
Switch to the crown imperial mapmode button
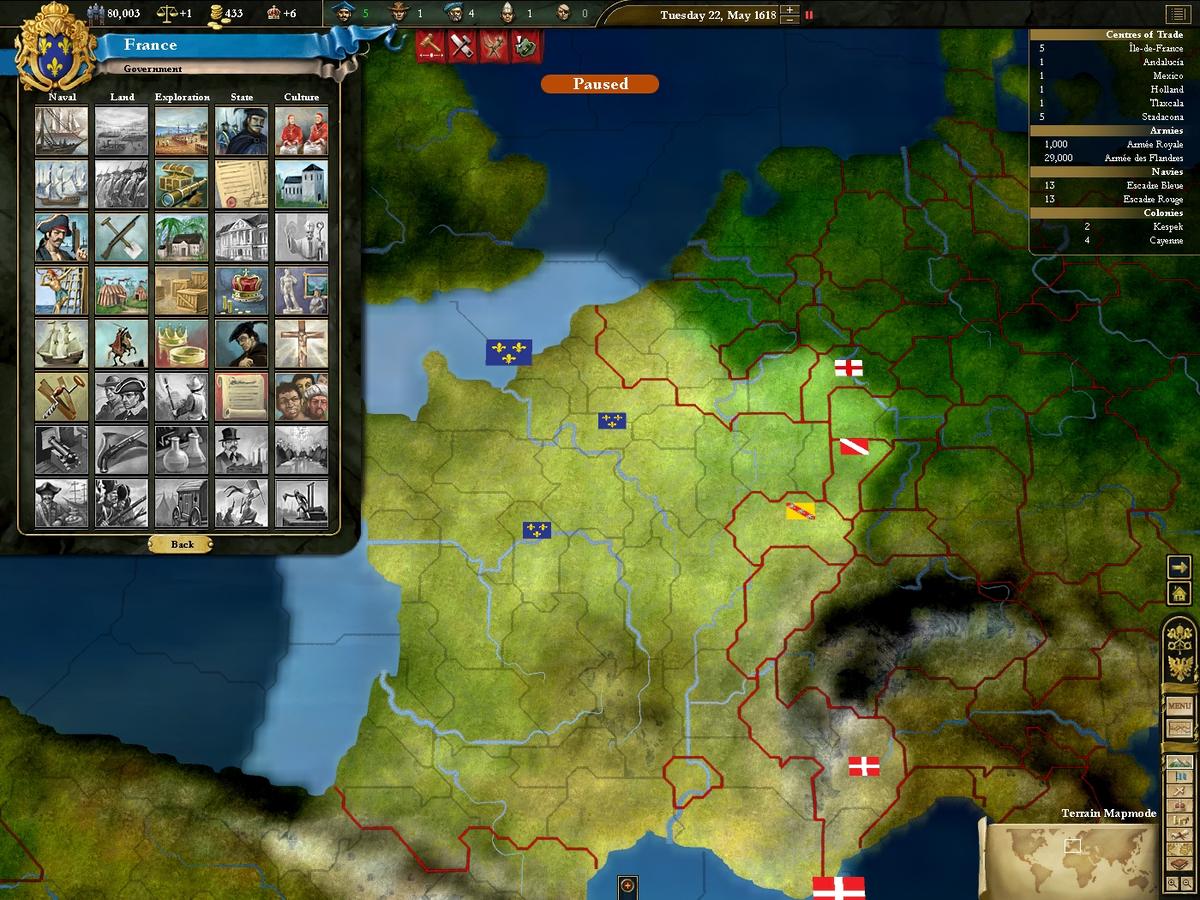tap(1180, 806)
